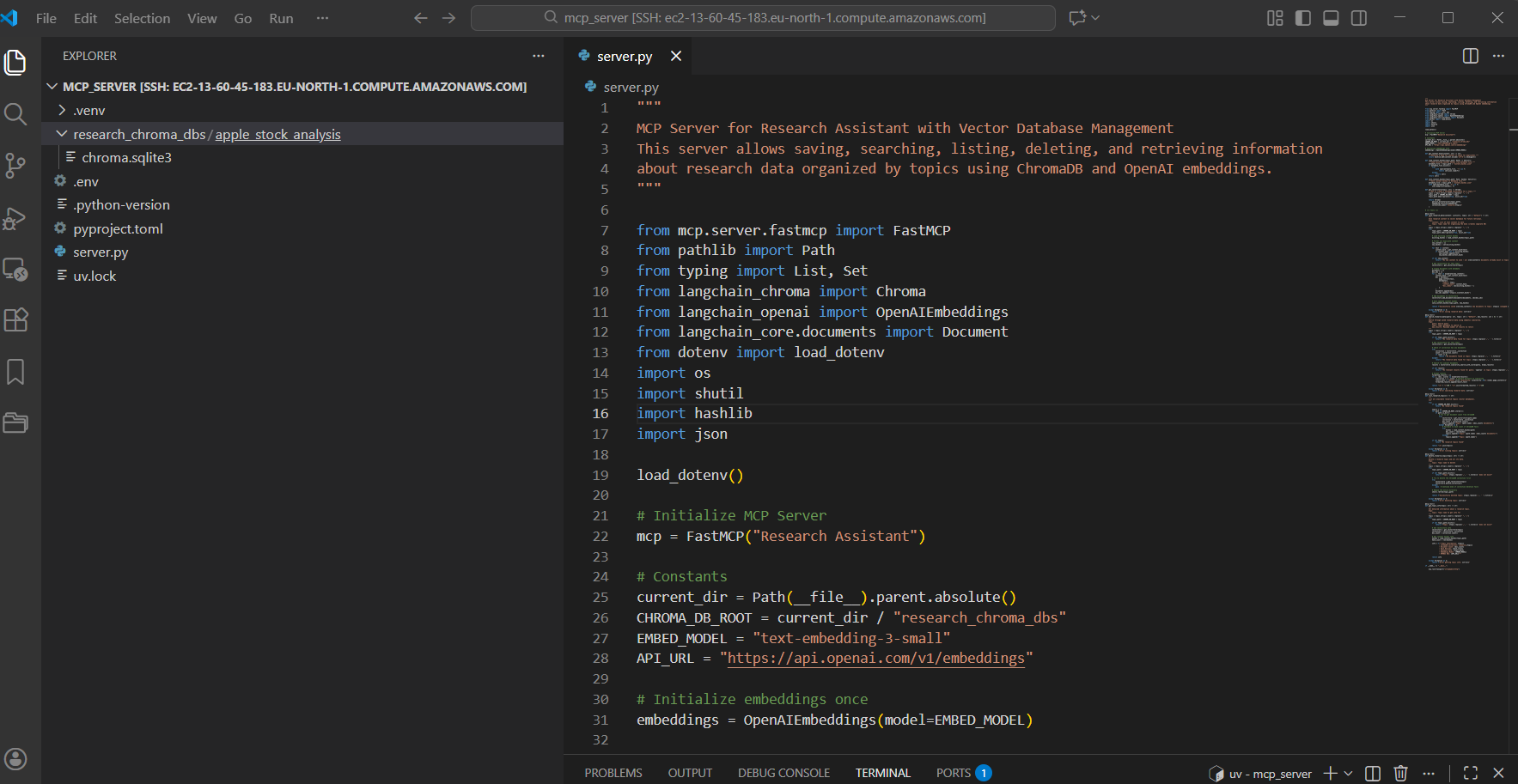Open the File menu
Viewport: 1518px width, 784px height.
(46, 18)
